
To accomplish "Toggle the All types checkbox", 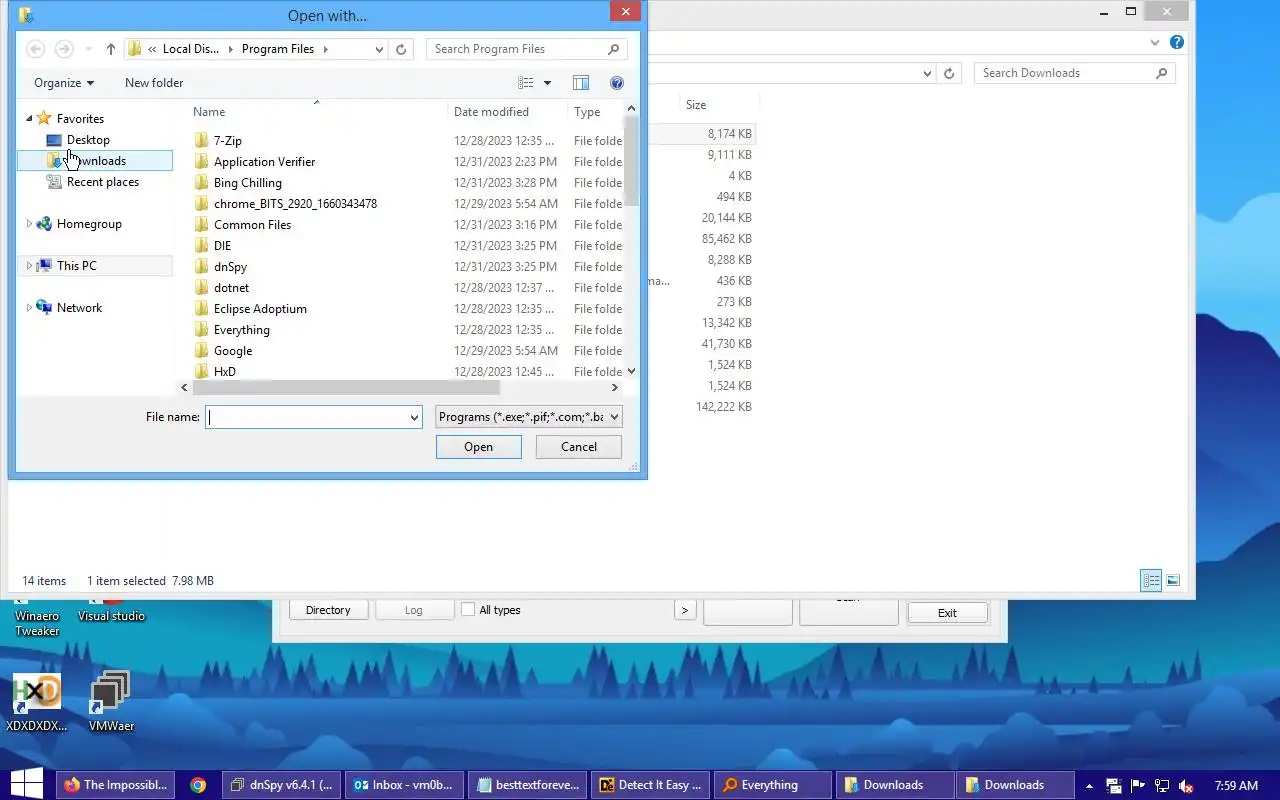I will click(x=467, y=610).
